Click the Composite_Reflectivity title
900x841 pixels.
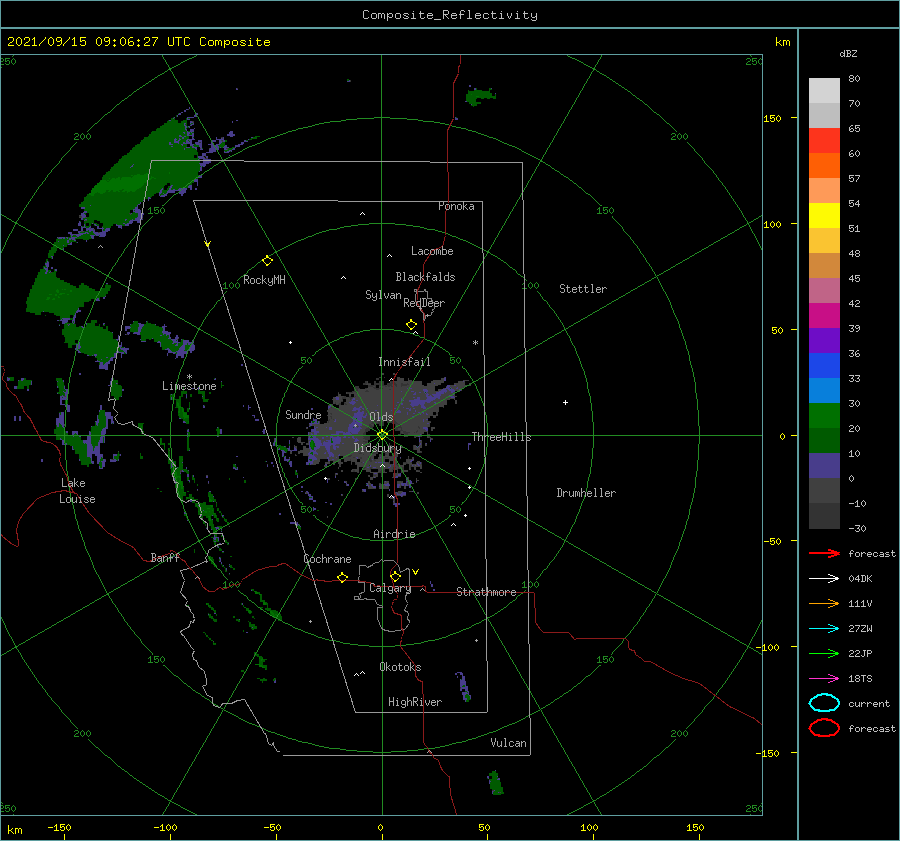point(450,15)
